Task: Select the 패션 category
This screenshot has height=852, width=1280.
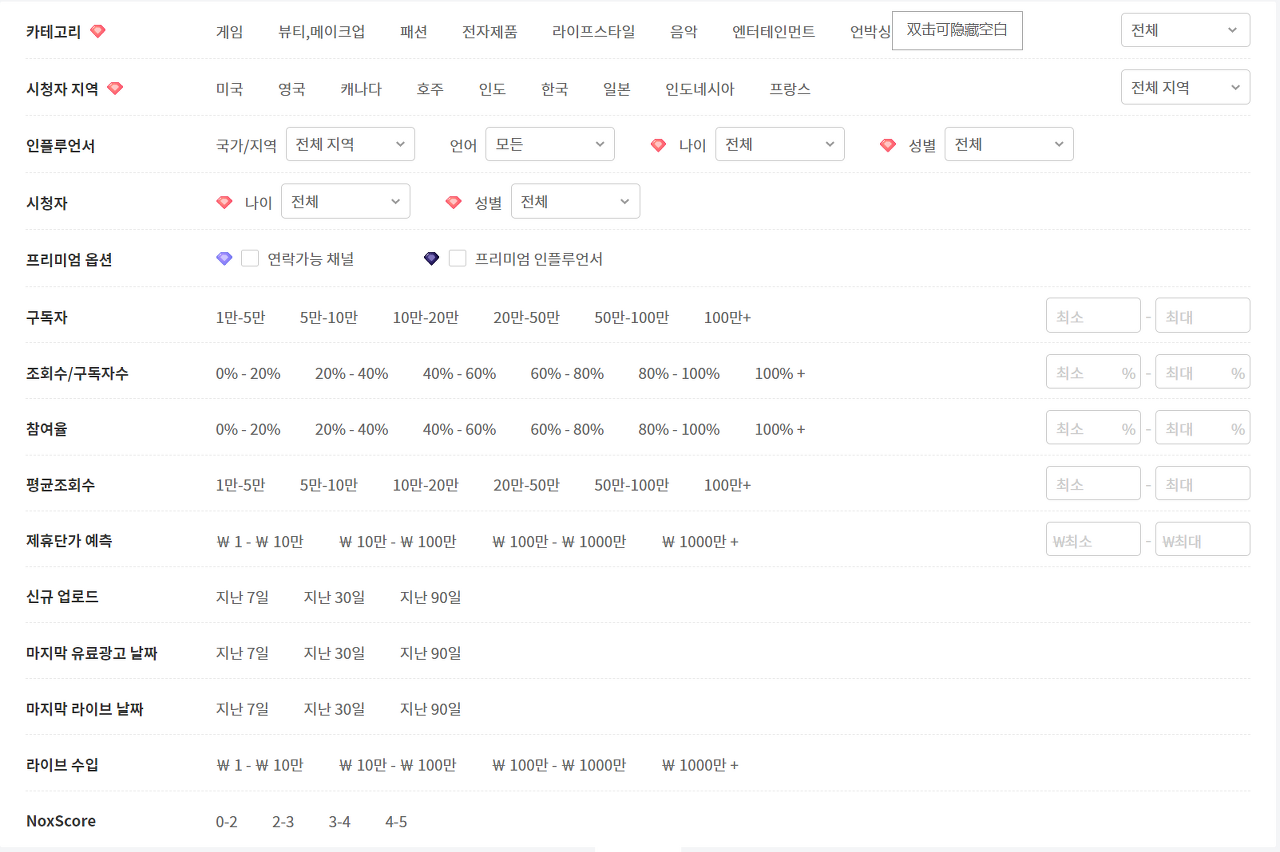Action: 413,31
